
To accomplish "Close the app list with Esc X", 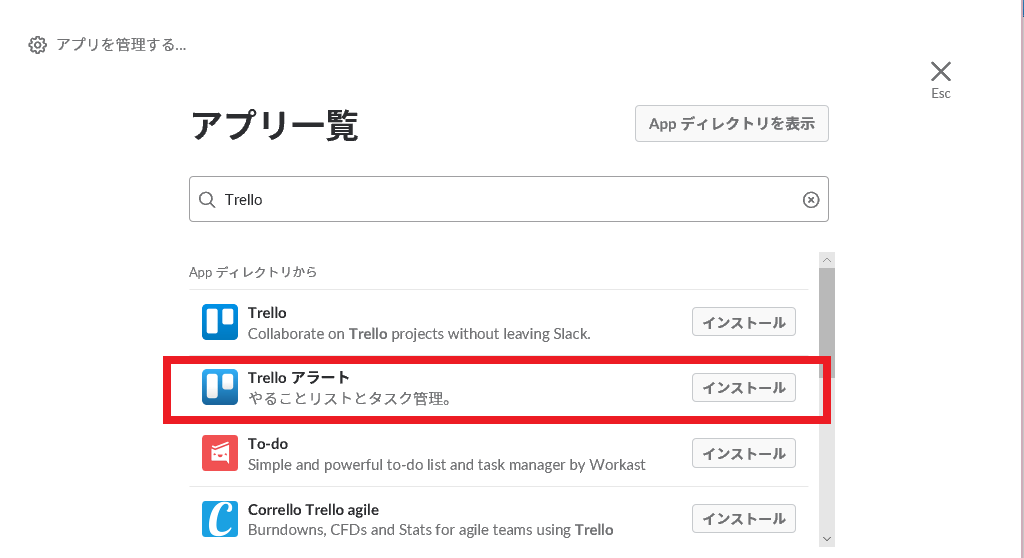I will (x=941, y=71).
